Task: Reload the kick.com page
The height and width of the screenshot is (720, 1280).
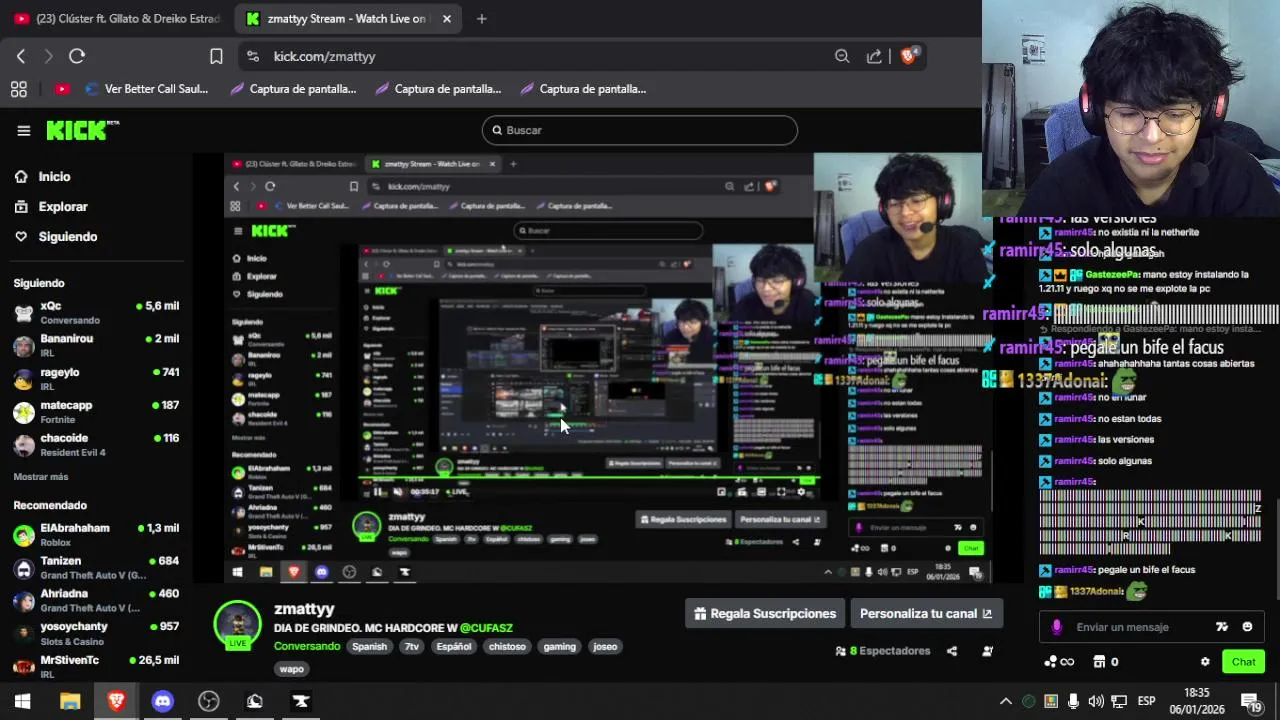Action: click(77, 56)
